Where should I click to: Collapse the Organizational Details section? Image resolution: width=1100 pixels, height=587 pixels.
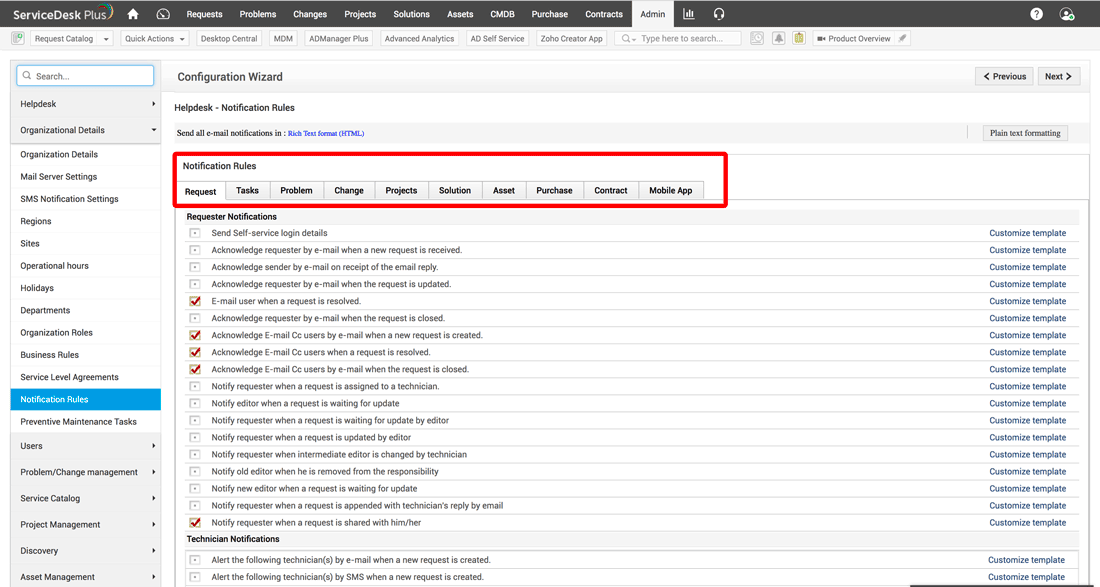pos(86,130)
